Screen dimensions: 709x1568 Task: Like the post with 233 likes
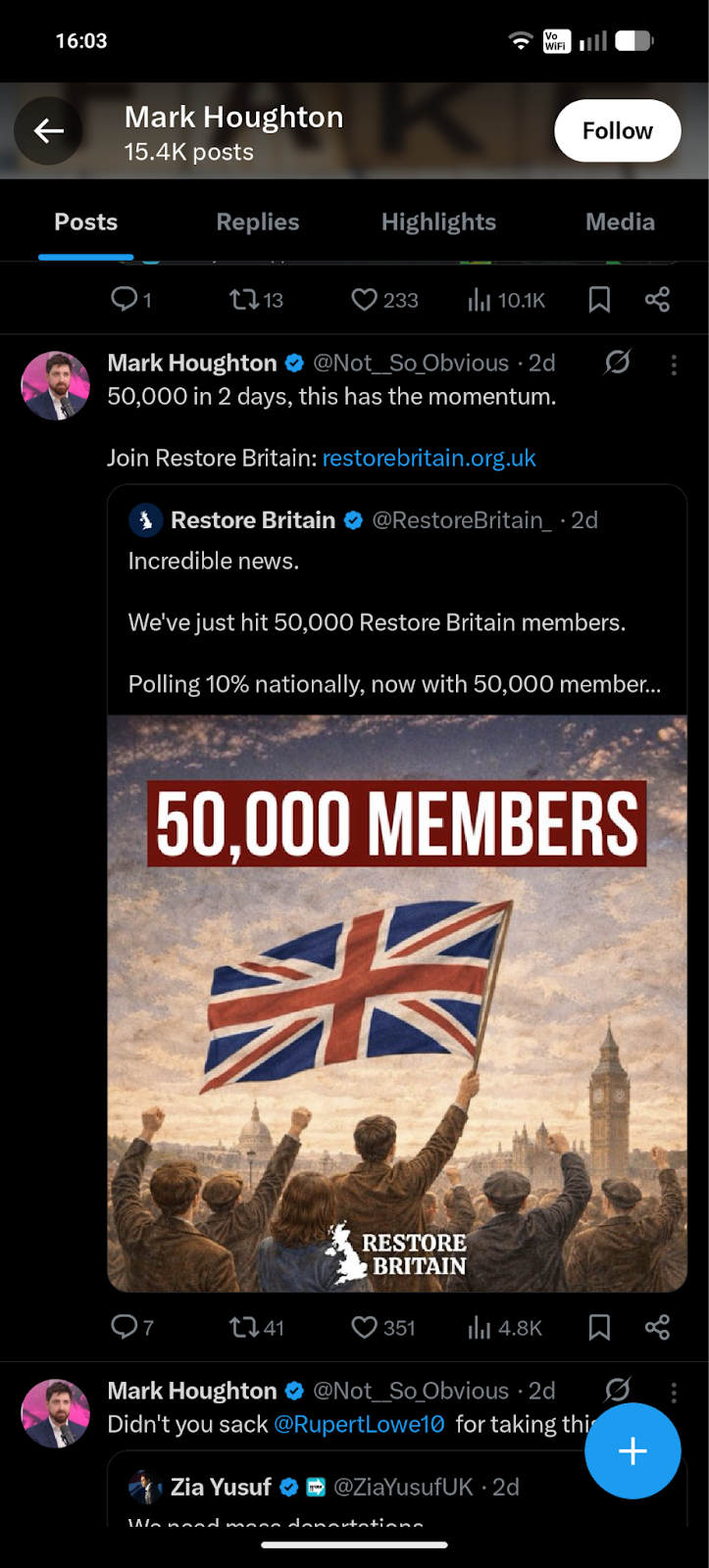365,300
